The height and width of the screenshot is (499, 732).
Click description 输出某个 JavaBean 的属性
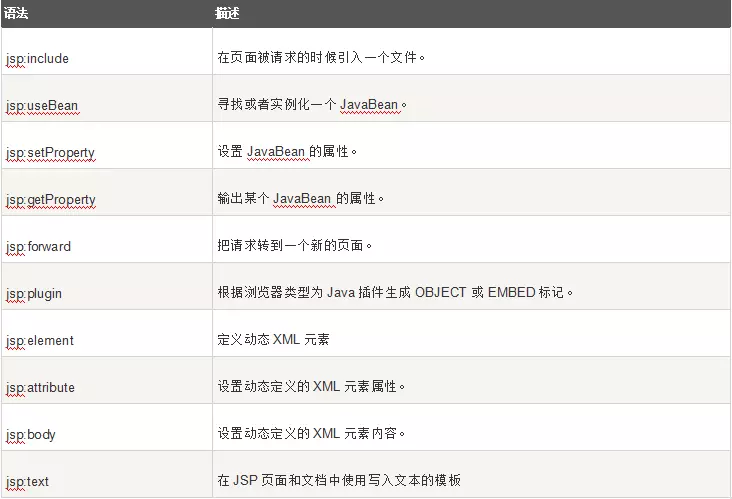tap(301, 199)
